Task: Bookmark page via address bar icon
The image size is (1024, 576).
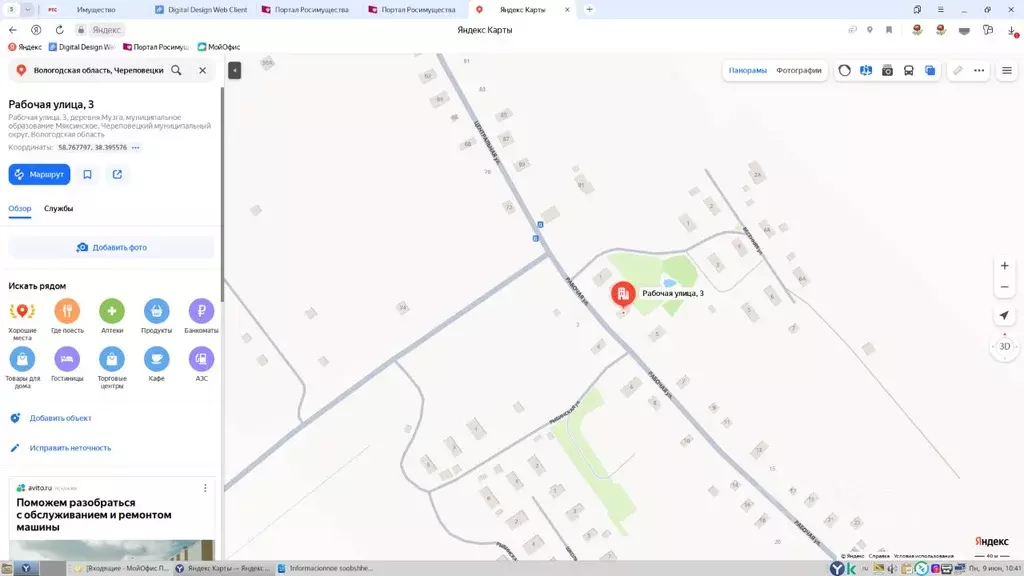Action: coord(889,30)
